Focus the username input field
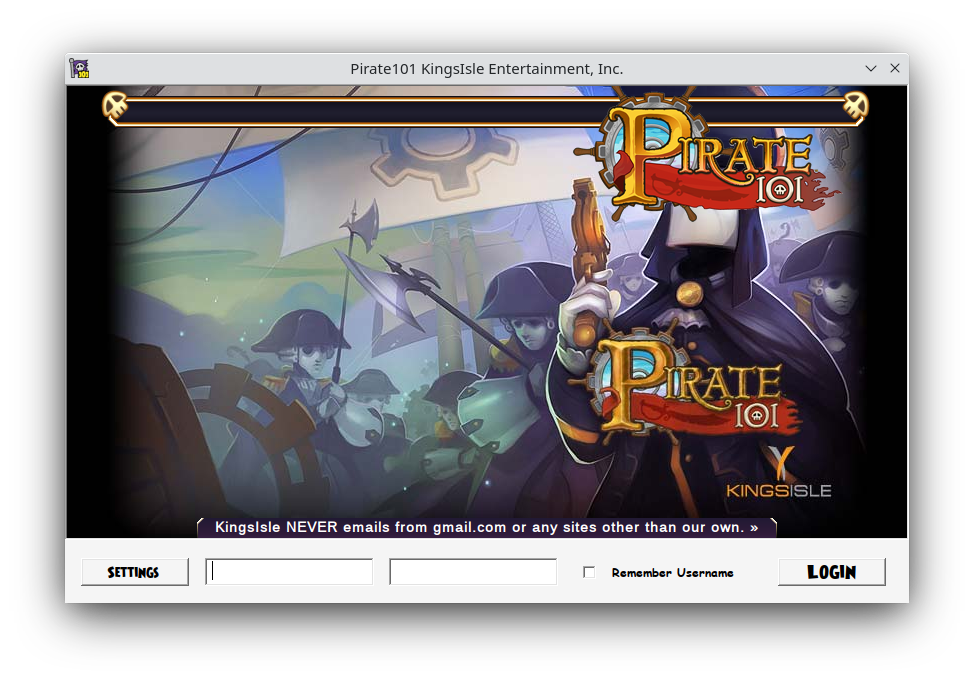Viewport: 974px width, 680px height. [289, 572]
